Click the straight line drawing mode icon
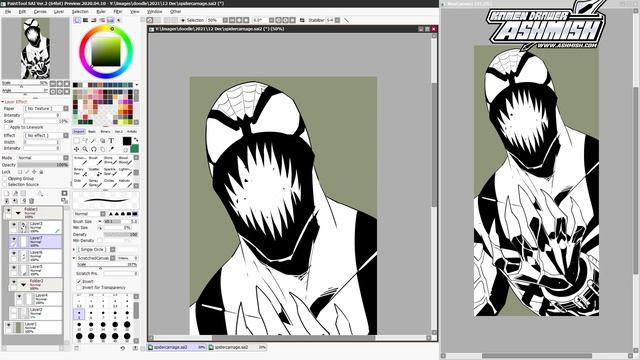The height and width of the screenshot is (360, 640). pos(347,20)
